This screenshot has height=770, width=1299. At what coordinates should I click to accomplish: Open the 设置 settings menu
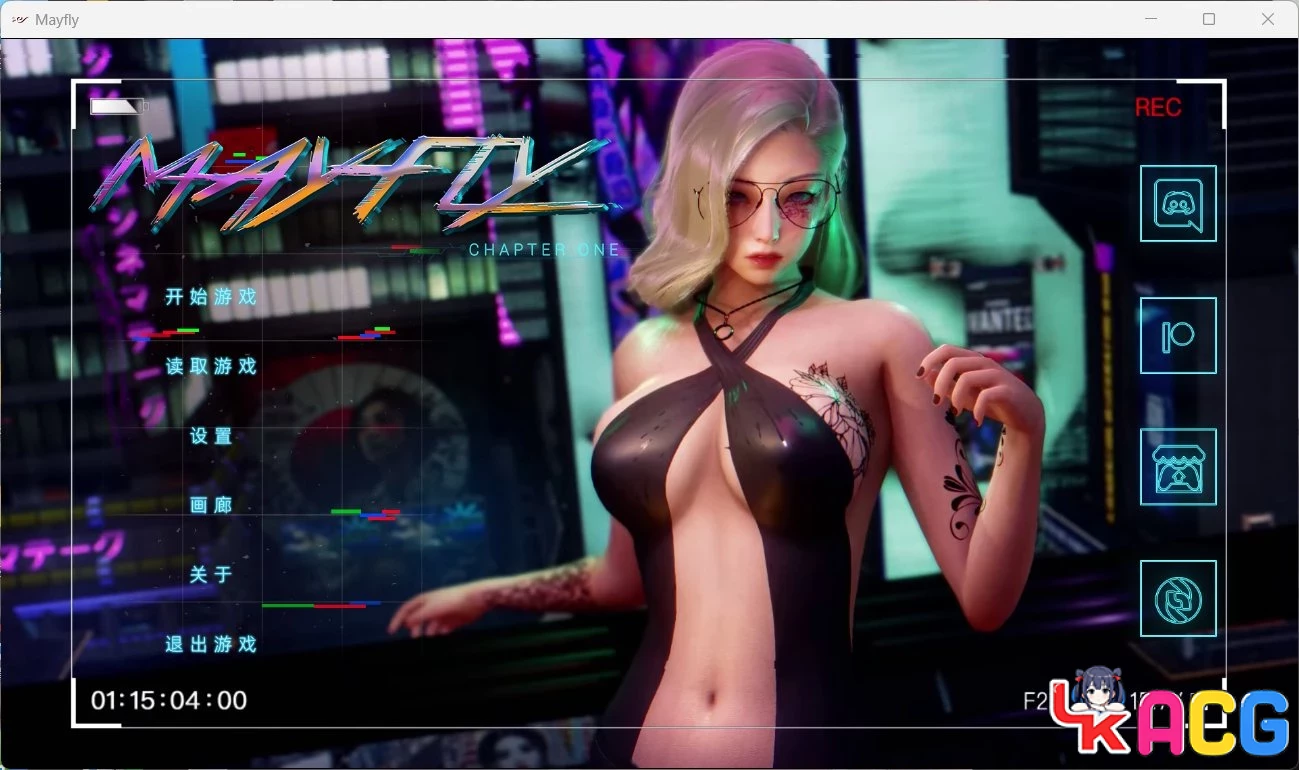click(211, 436)
